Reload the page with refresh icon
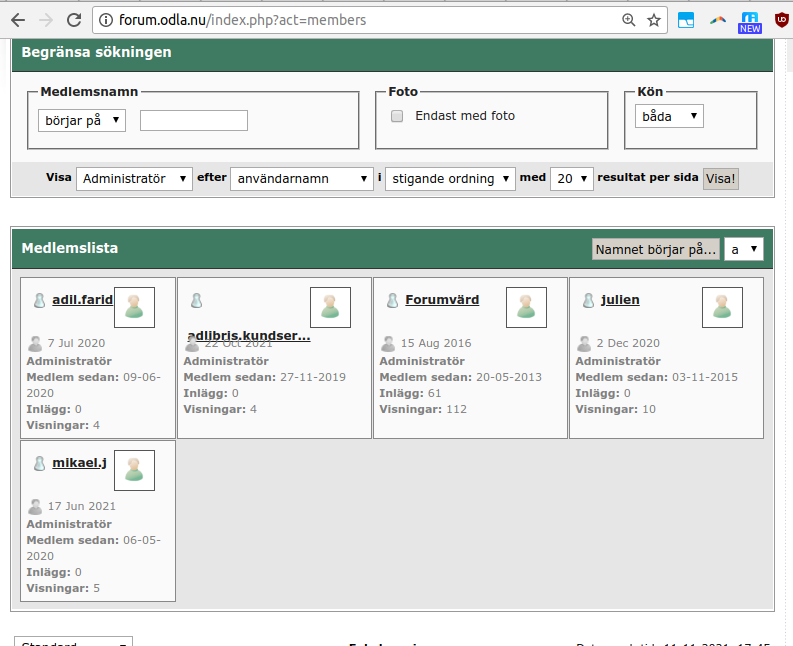Image resolution: width=793 pixels, height=646 pixels. 73,20
